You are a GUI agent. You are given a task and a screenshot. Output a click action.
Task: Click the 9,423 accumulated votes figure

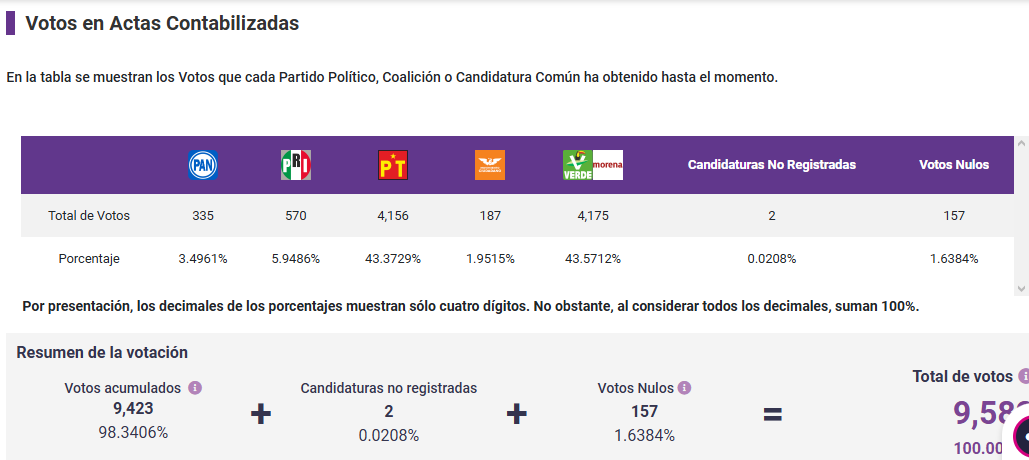(x=133, y=408)
